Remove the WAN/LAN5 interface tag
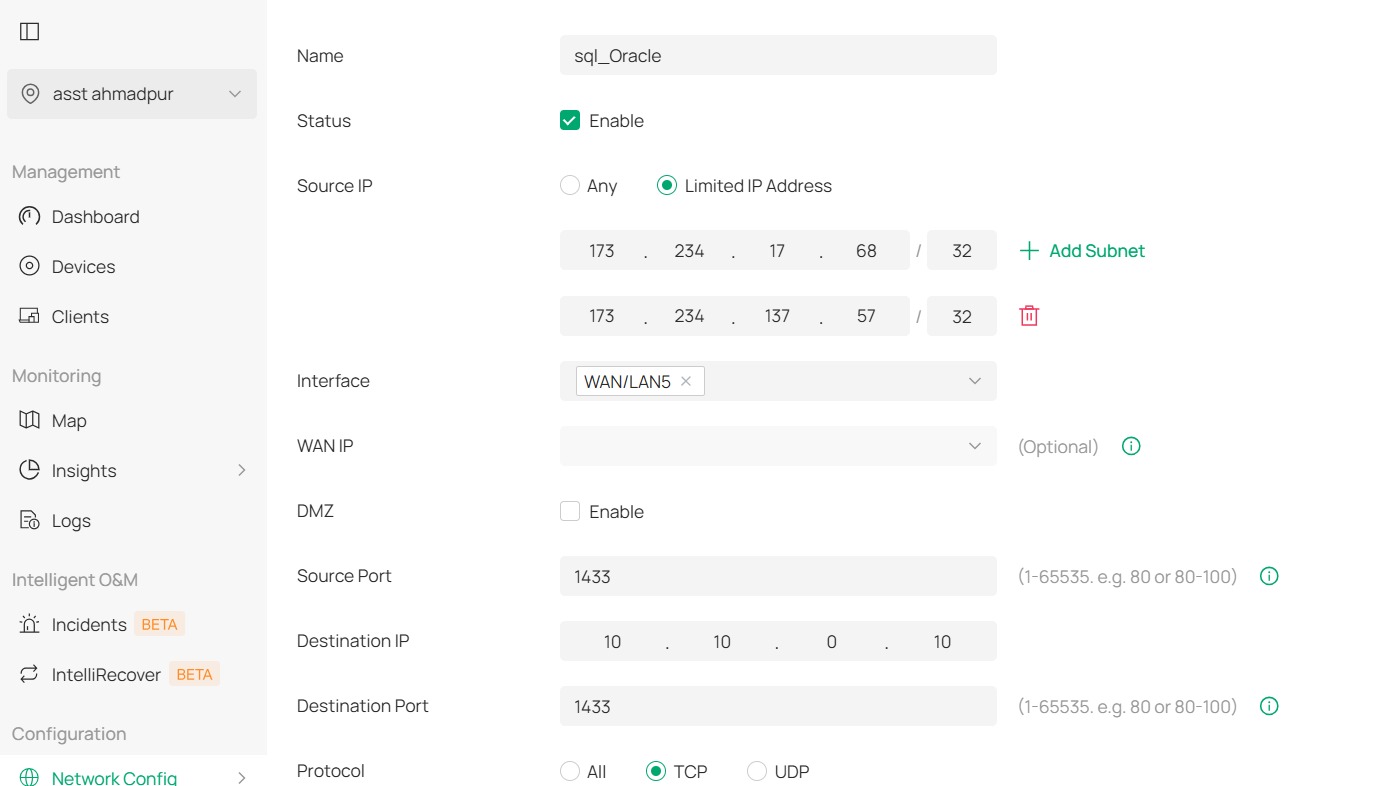1400x786 pixels. [x=686, y=381]
